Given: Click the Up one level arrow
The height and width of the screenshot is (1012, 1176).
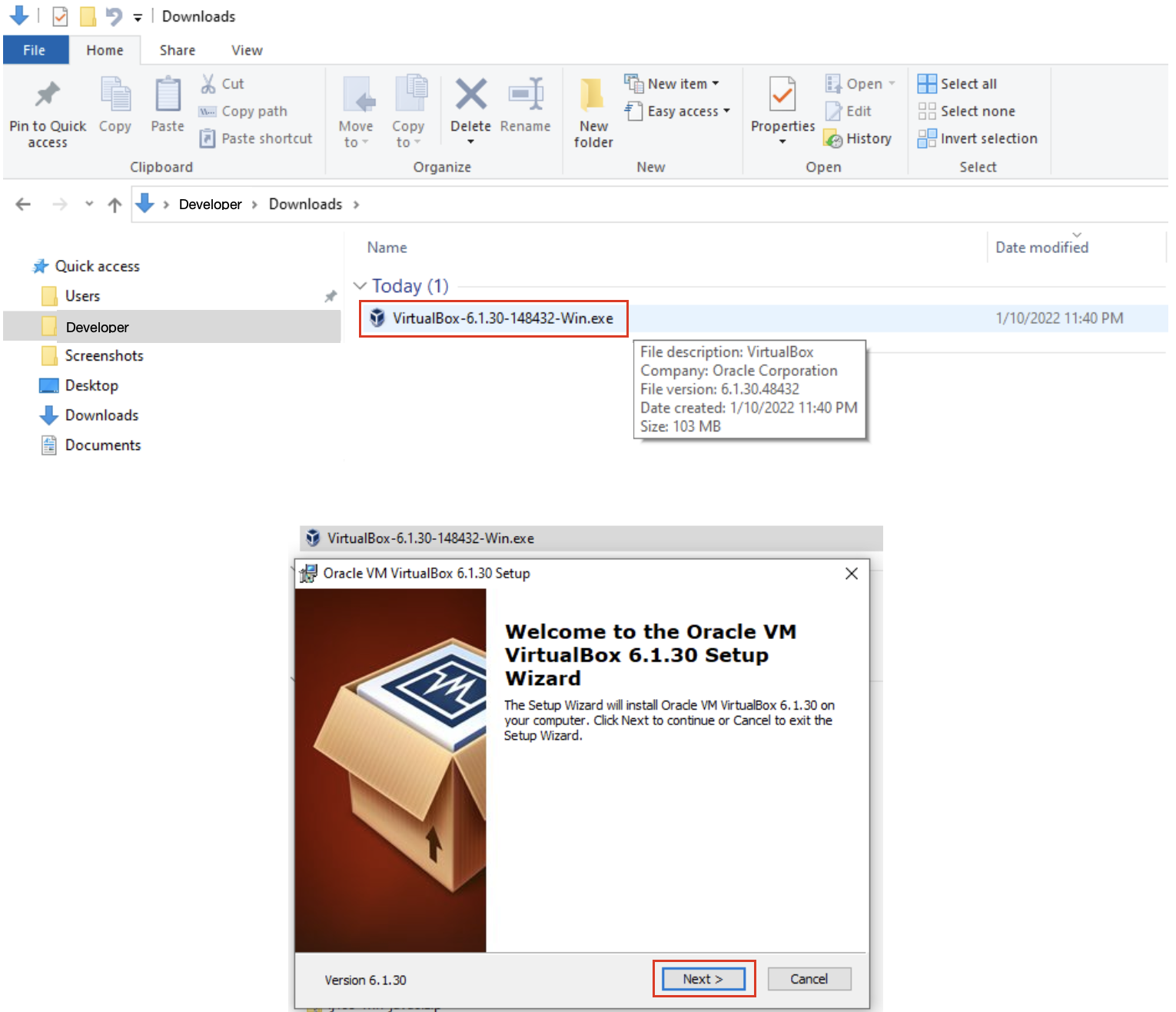Looking at the screenshot, I should [115, 205].
